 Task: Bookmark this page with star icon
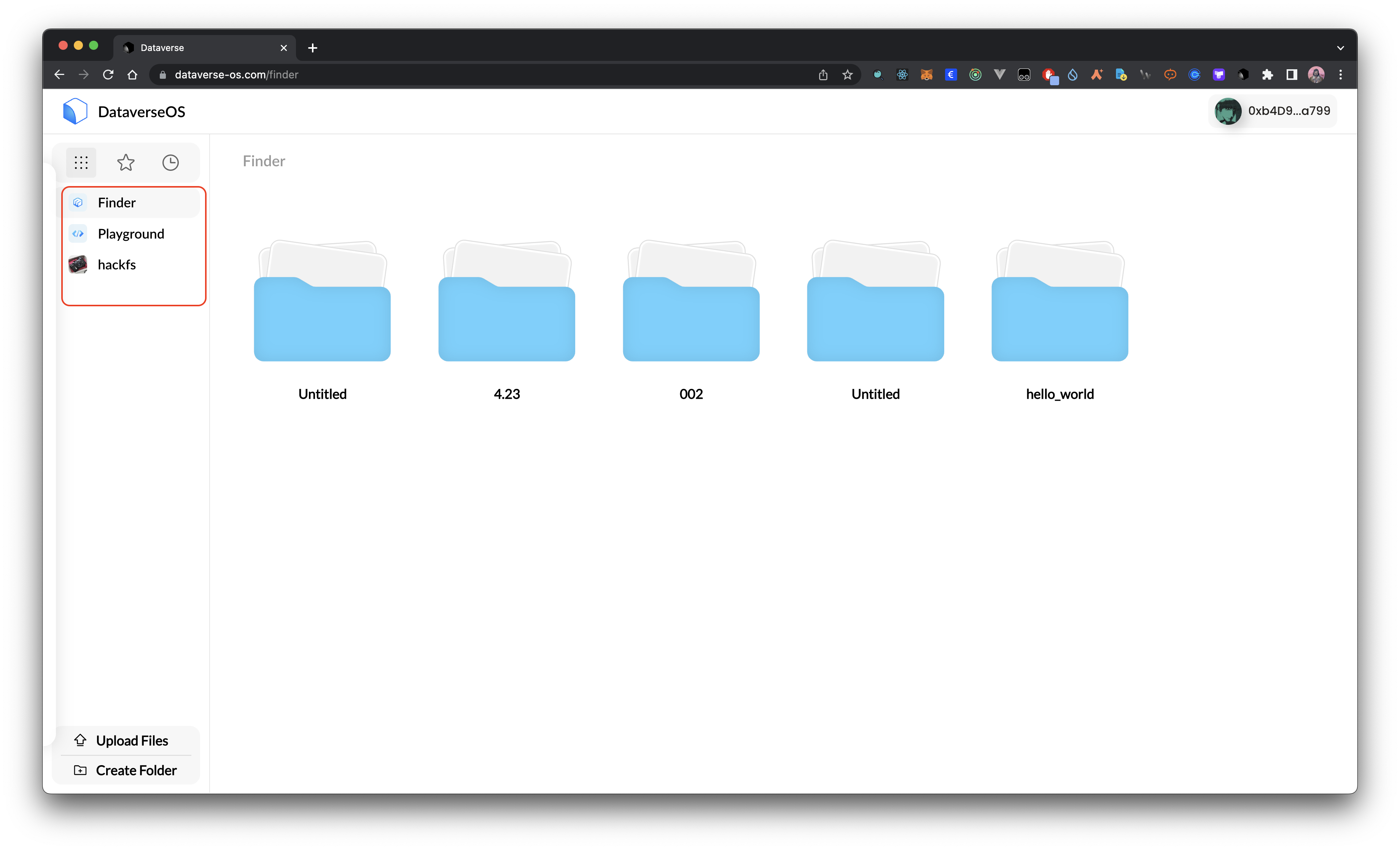coord(847,75)
